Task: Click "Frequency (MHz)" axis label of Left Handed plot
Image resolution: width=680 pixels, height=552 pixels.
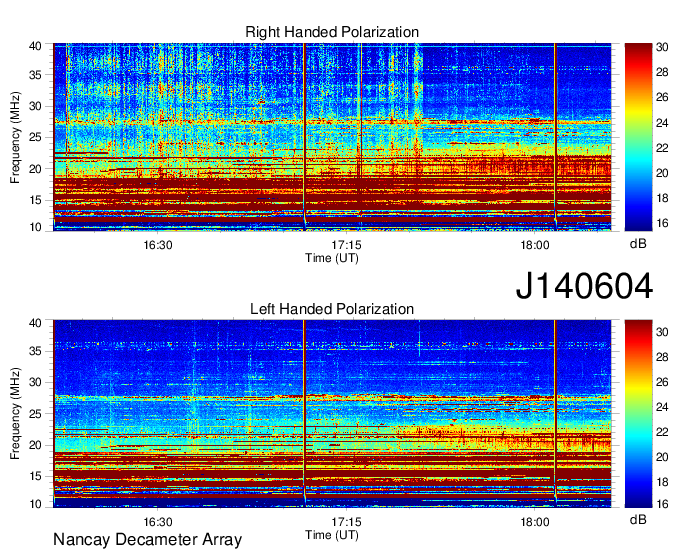Action: (x=15, y=414)
